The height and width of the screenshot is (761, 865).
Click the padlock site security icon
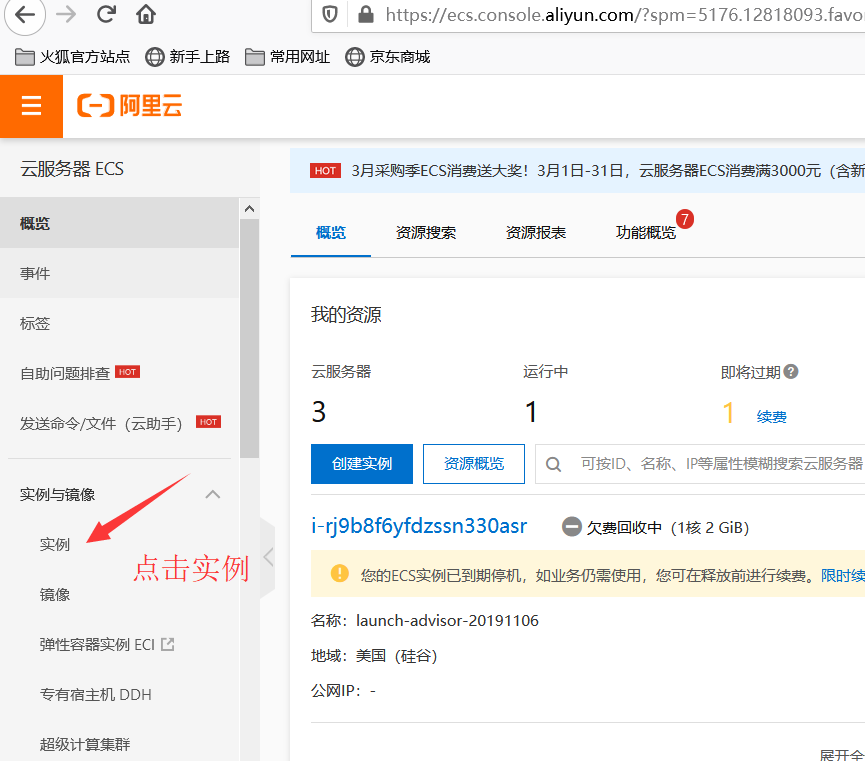365,14
